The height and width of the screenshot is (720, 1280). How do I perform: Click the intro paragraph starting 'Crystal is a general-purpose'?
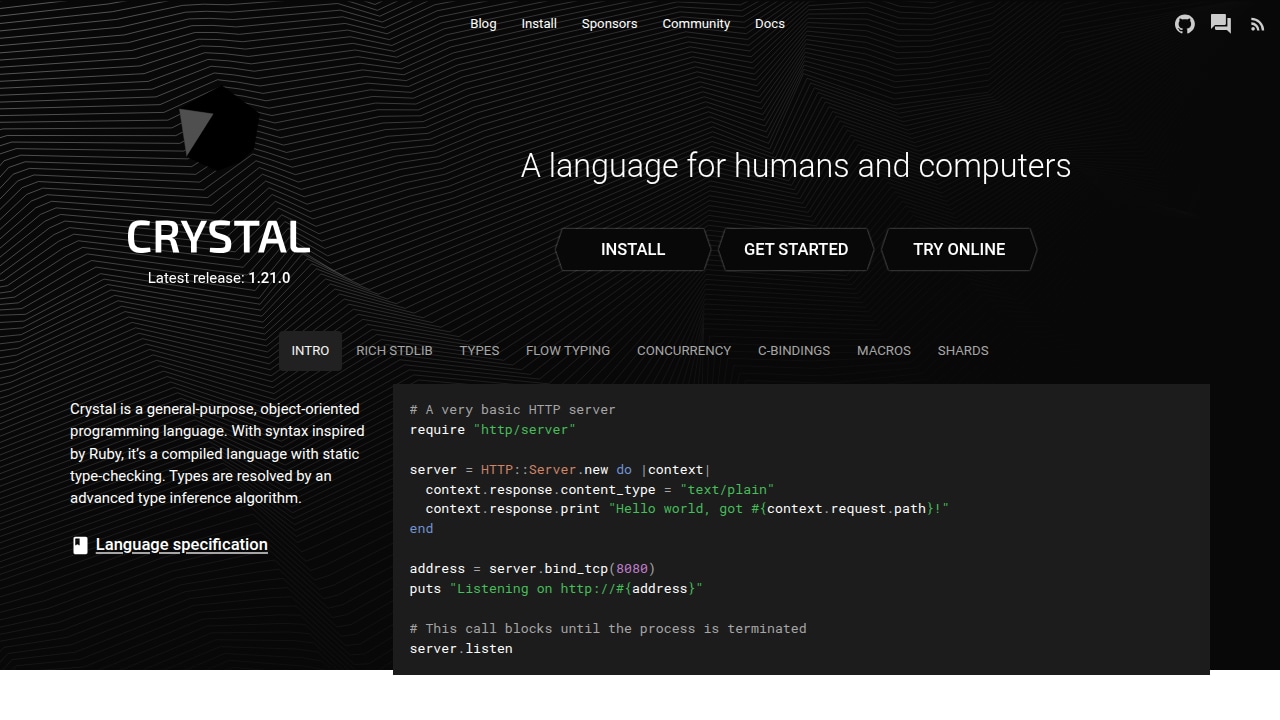tap(218, 454)
